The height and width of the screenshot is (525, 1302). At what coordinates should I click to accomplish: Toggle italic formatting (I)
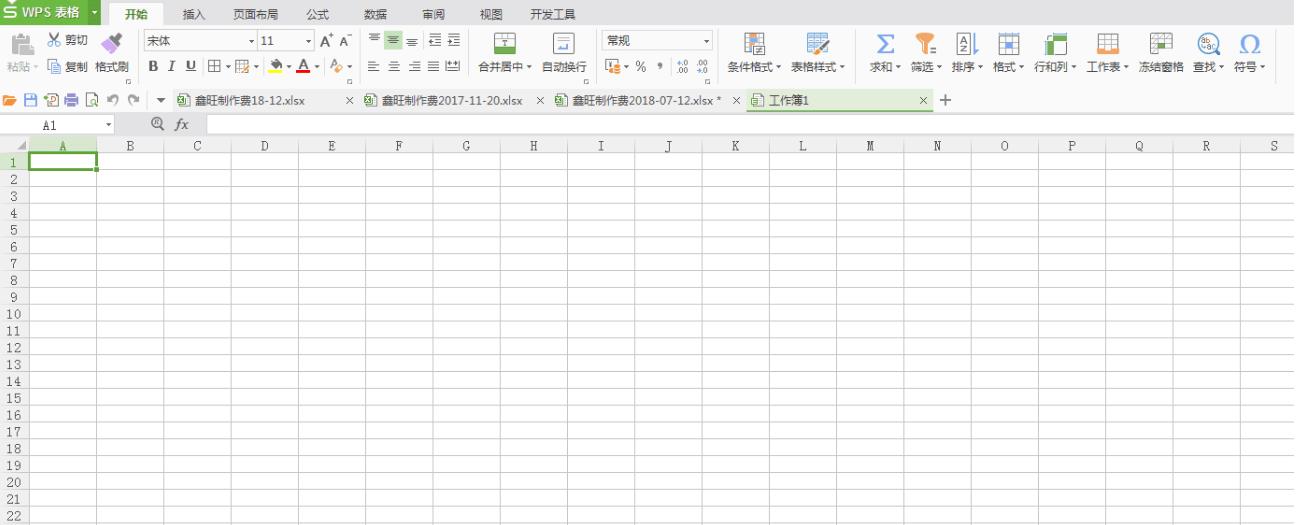[171, 66]
